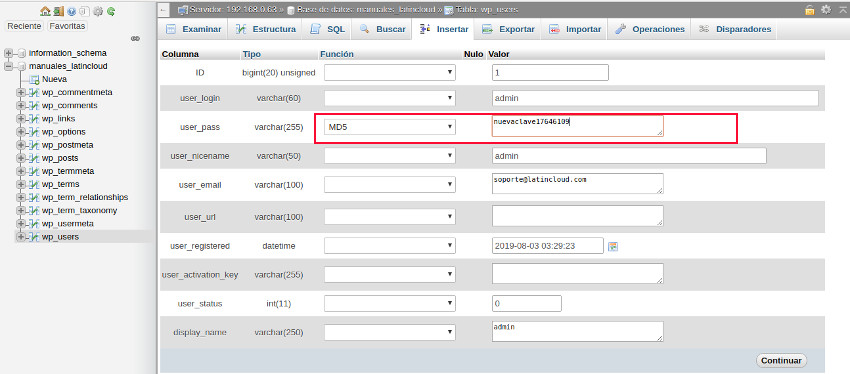The height and width of the screenshot is (374, 850).
Task: Click the wp_usermeta table icon in tree
Action: tap(34, 224)
